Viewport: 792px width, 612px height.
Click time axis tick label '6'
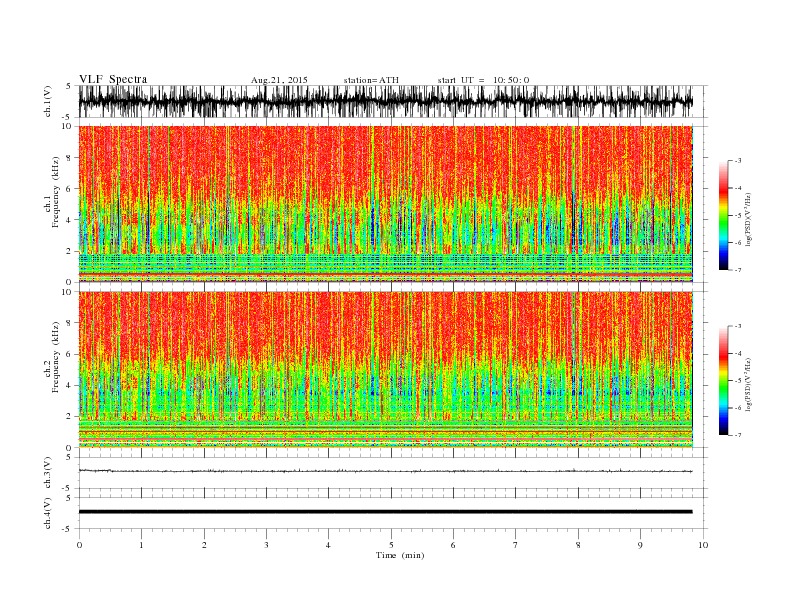pos(453,545)
